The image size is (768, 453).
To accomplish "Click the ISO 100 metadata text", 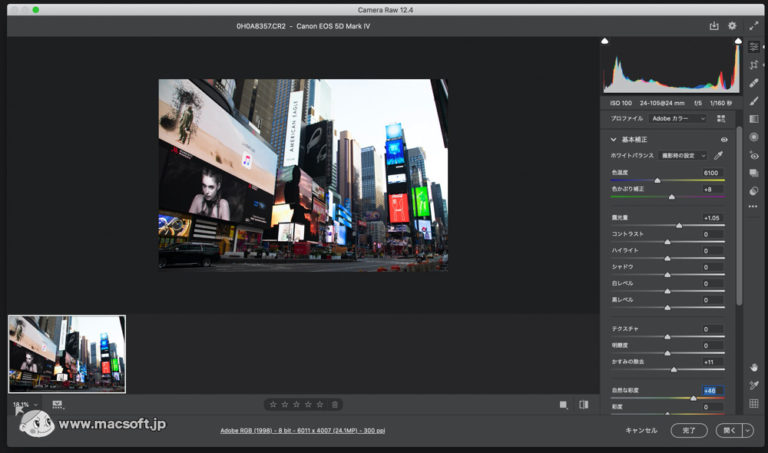I will (621, 103).
